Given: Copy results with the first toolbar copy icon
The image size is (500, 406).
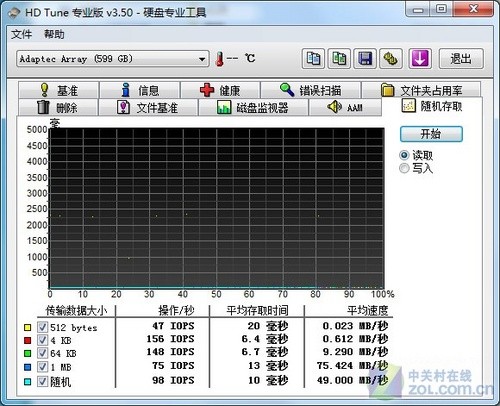Looking at the screenshot, I should [x=313, y=59].
